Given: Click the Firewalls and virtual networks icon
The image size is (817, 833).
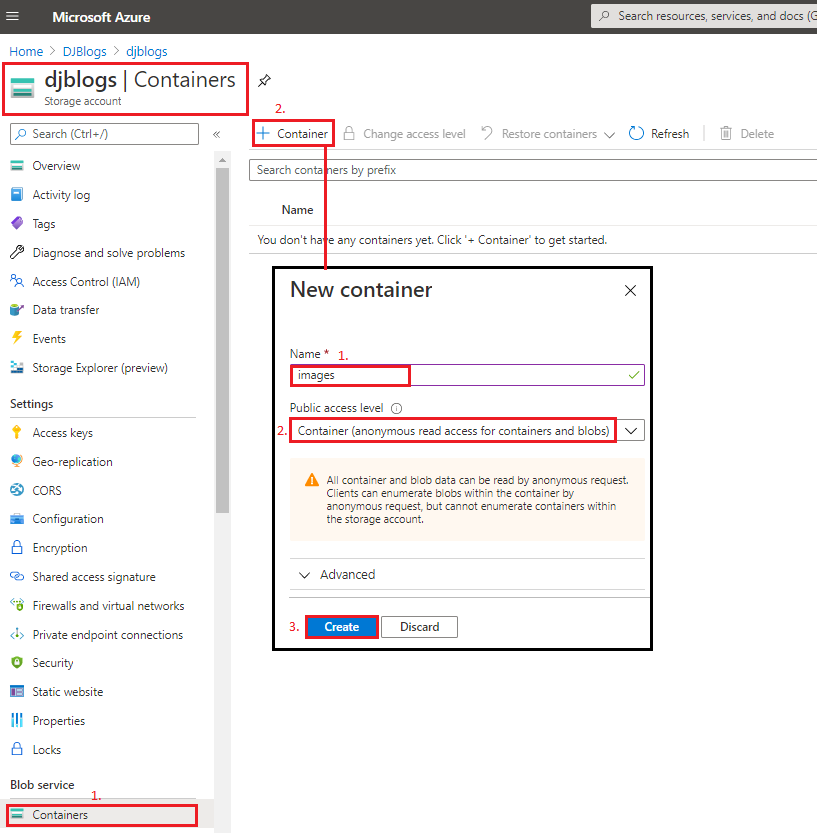Looking at the screenshot, I should (17, 605).
